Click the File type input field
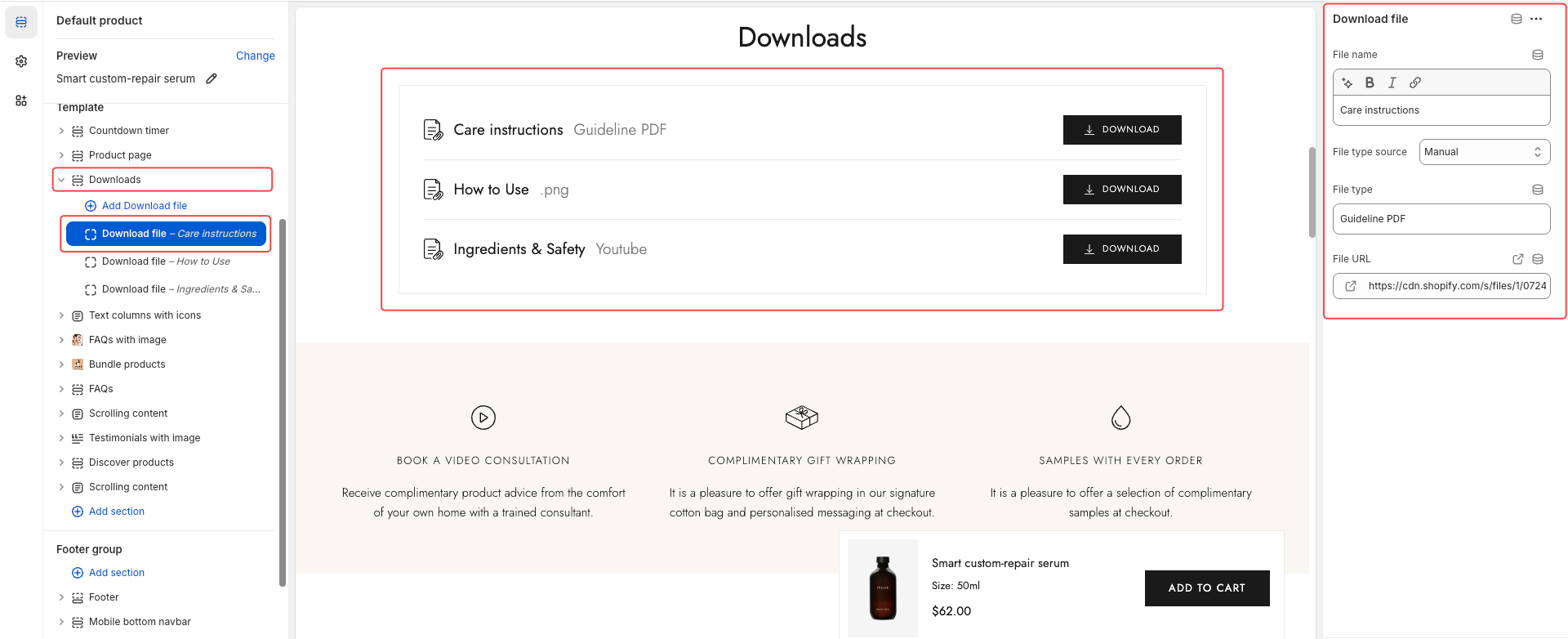This screenshot has width=1568, height=639. (1441, 219)
